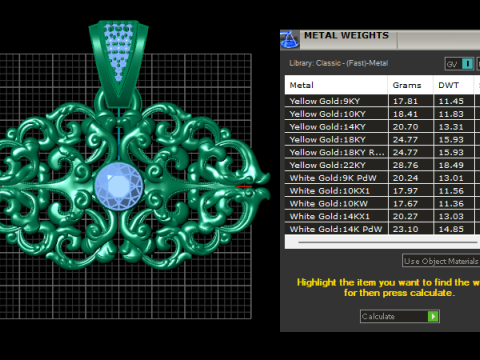Click the 18.49 DWT value
The width and height of the screenshot is (480, 360).
click(451, 165)
